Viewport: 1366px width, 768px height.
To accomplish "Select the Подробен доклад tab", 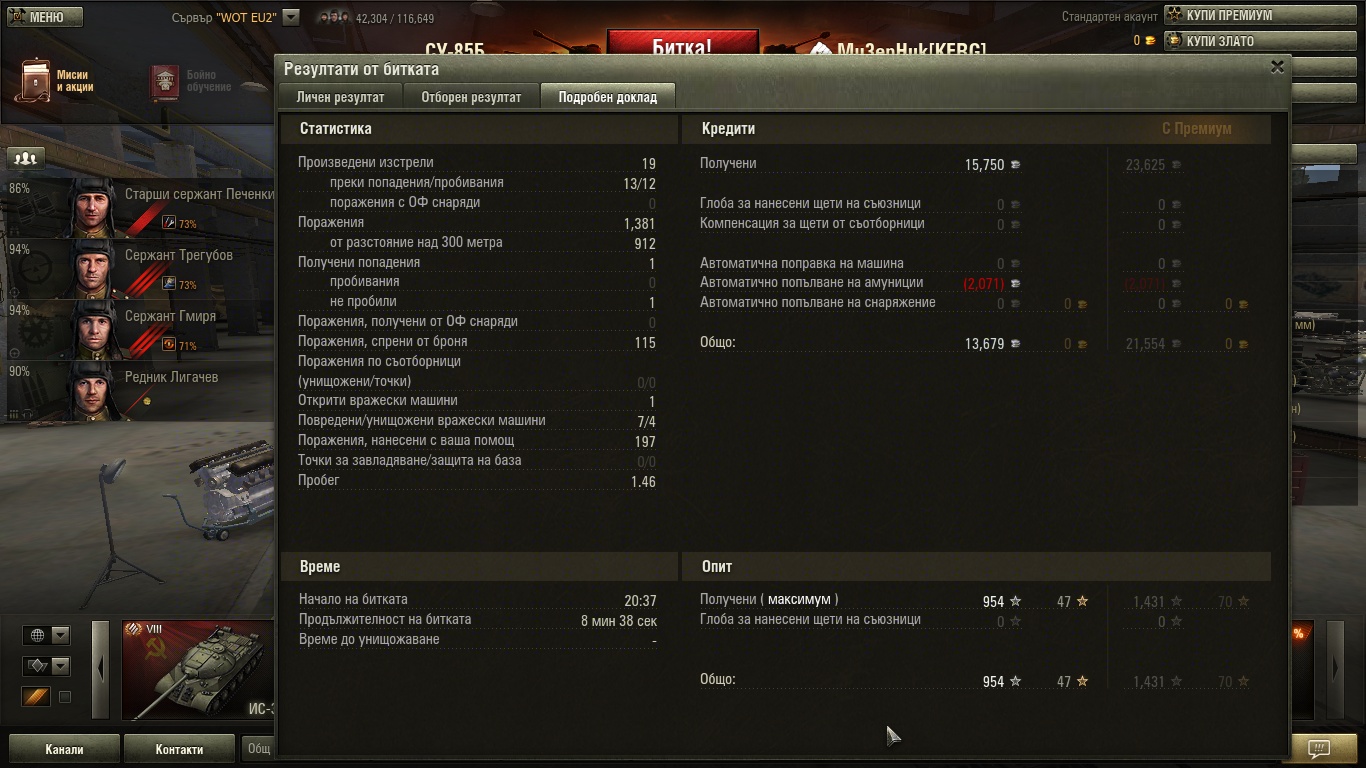I will 607,97.
